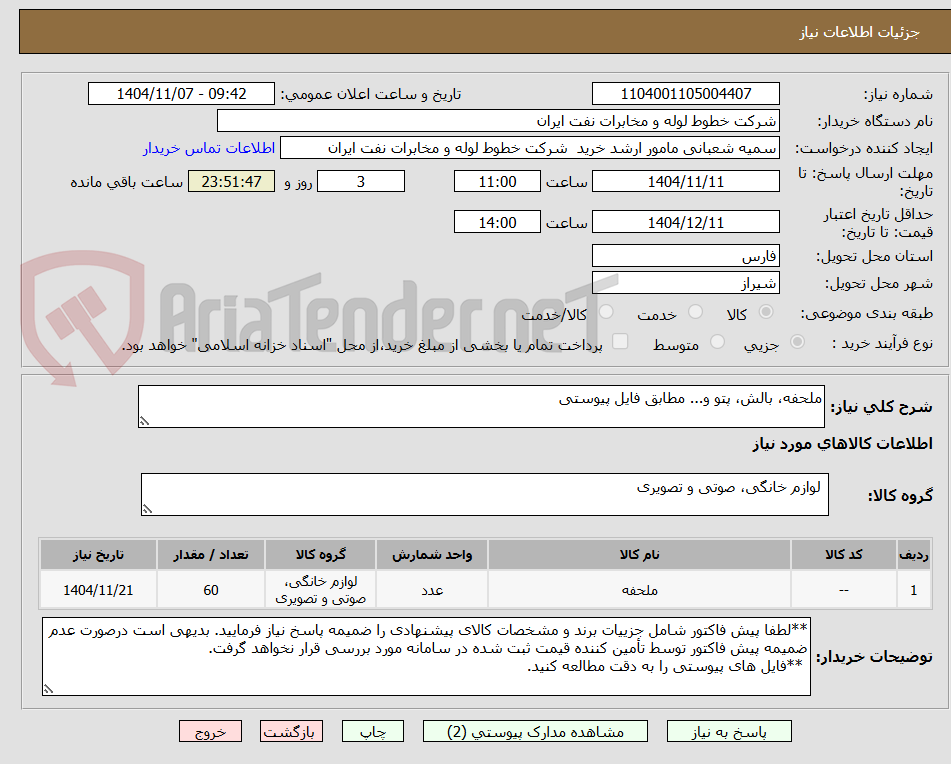Click resize handle of شرح کلی نیاز box
The height and width of the screenshot is (764, 951).
click(x=144, y=421)
